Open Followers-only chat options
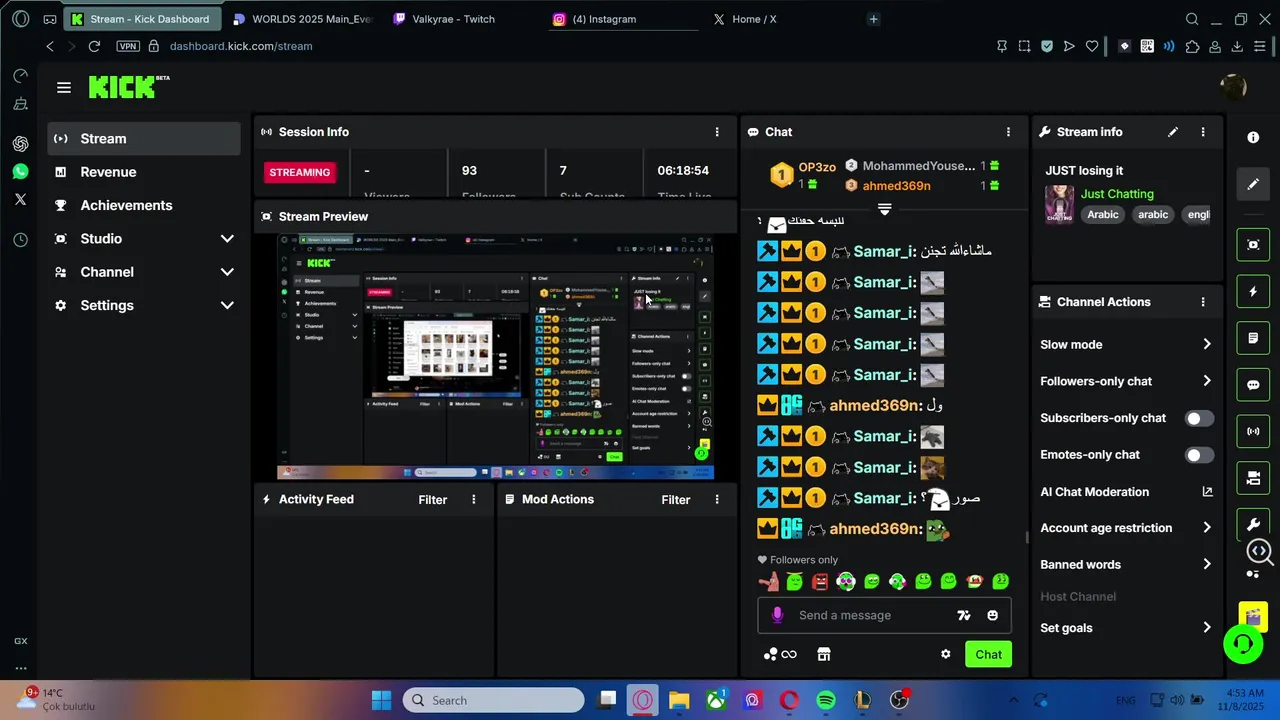This screenshot has width=1280, height=720. coord(1126,381)
